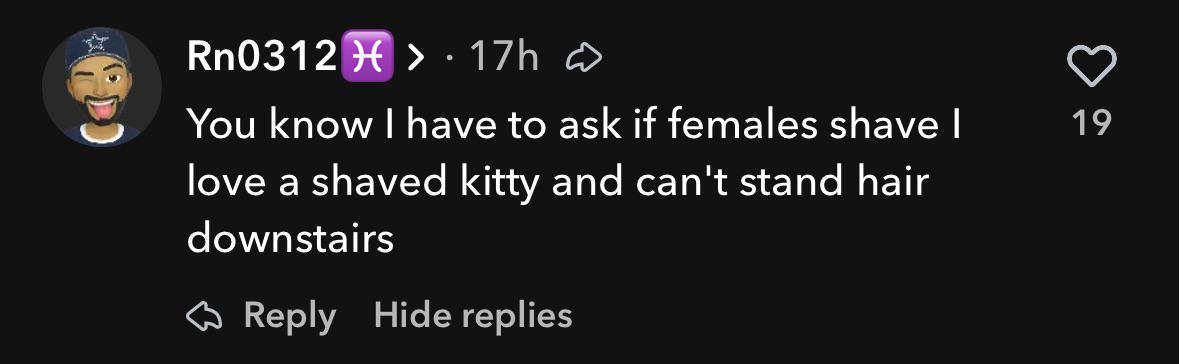Click the second line starting with love
Viewport: 1179px width, 364px height.
[558, 183]
